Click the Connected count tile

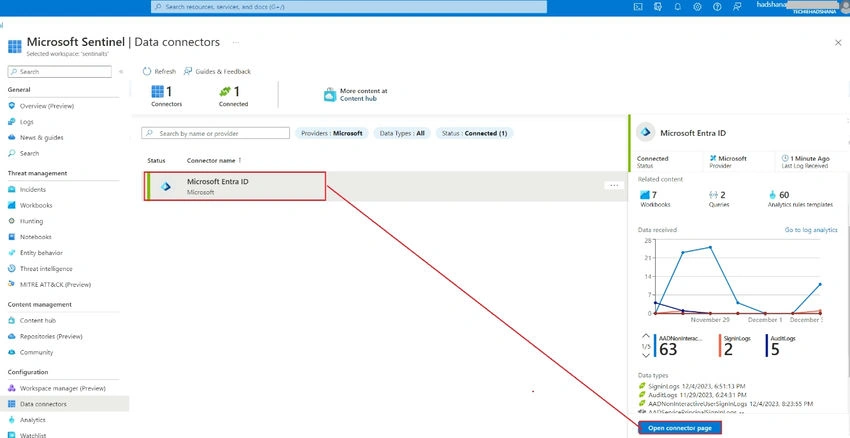(234, 96)
